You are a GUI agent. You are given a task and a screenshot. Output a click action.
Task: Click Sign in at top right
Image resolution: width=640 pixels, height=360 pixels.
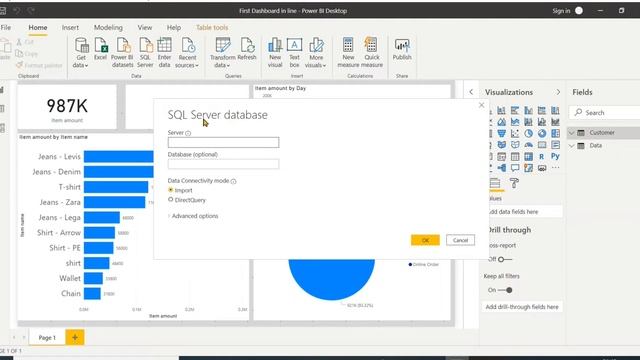(x=561, y=11)
